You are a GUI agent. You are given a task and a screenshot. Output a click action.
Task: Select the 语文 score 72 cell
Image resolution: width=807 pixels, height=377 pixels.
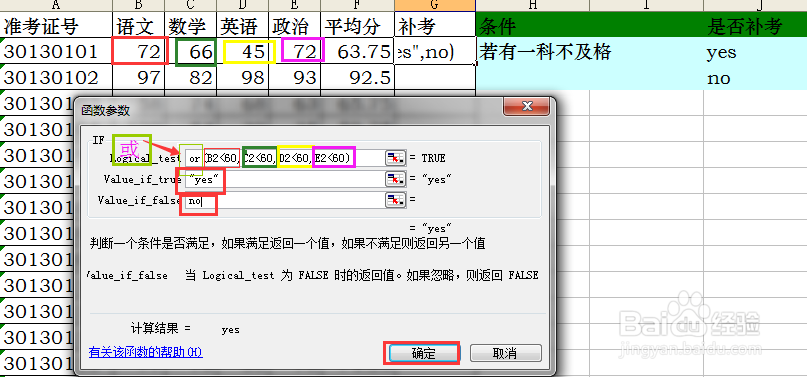(x=138, y=51)
